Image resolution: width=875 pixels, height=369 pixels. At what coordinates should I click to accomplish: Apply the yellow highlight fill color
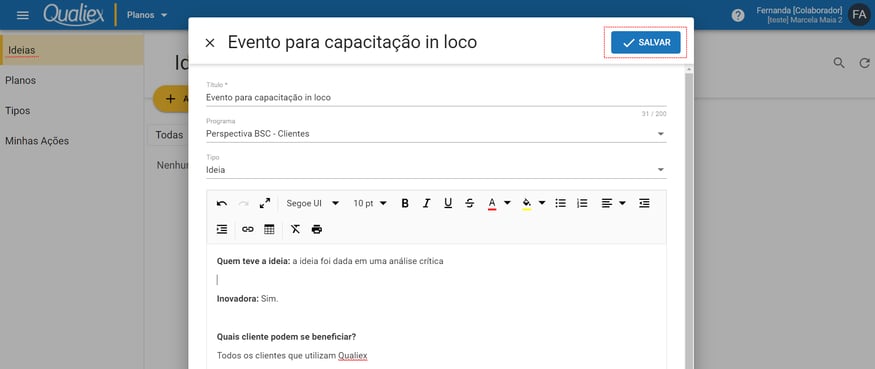pyautogui.click(x=526, y=203)
